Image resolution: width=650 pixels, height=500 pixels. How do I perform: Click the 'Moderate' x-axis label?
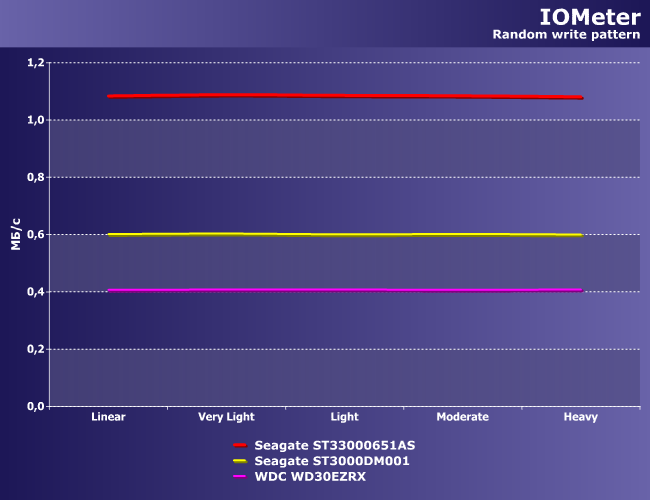click(x=463, y=417)
